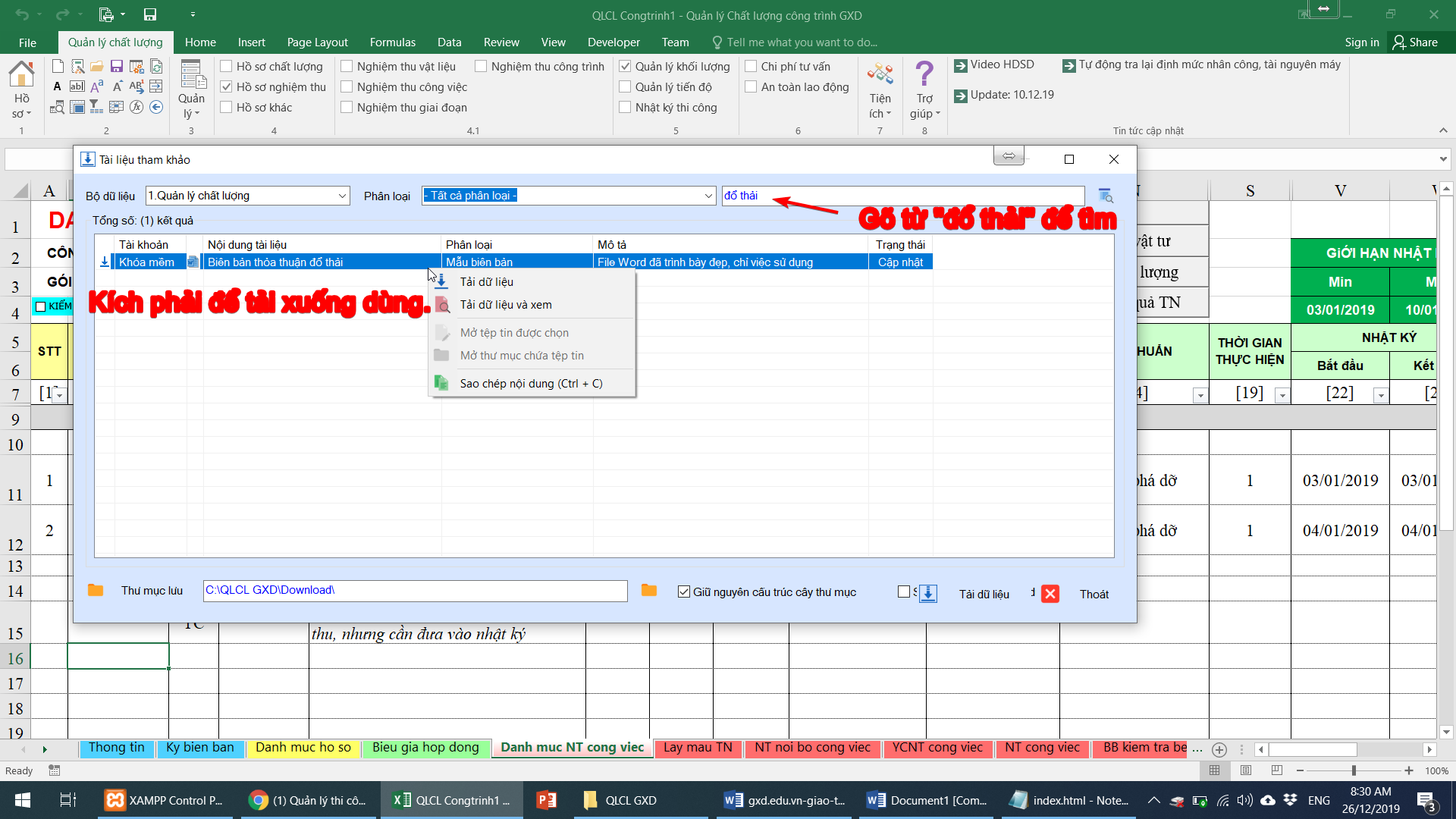Click the Thoát button
This screenshot has height=819, width=1456.
coord(1094,595)
